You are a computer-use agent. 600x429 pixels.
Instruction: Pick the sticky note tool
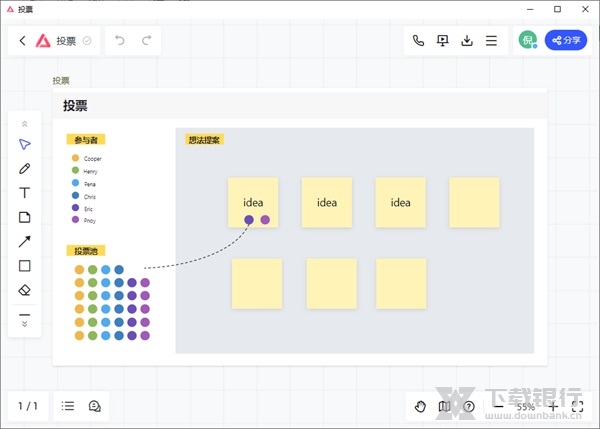(x=25, y=217)
